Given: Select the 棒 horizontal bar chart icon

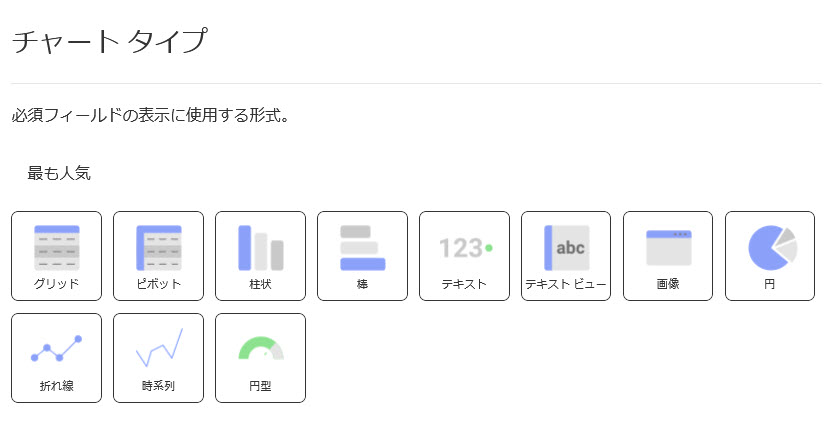Looking at the screenshot, I should click(x=362, y=247).
